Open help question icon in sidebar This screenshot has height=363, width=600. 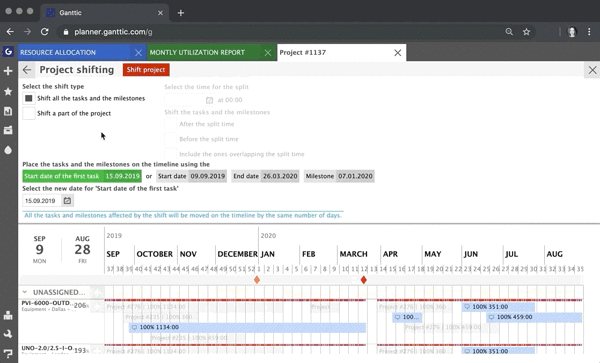click(8, 353)
